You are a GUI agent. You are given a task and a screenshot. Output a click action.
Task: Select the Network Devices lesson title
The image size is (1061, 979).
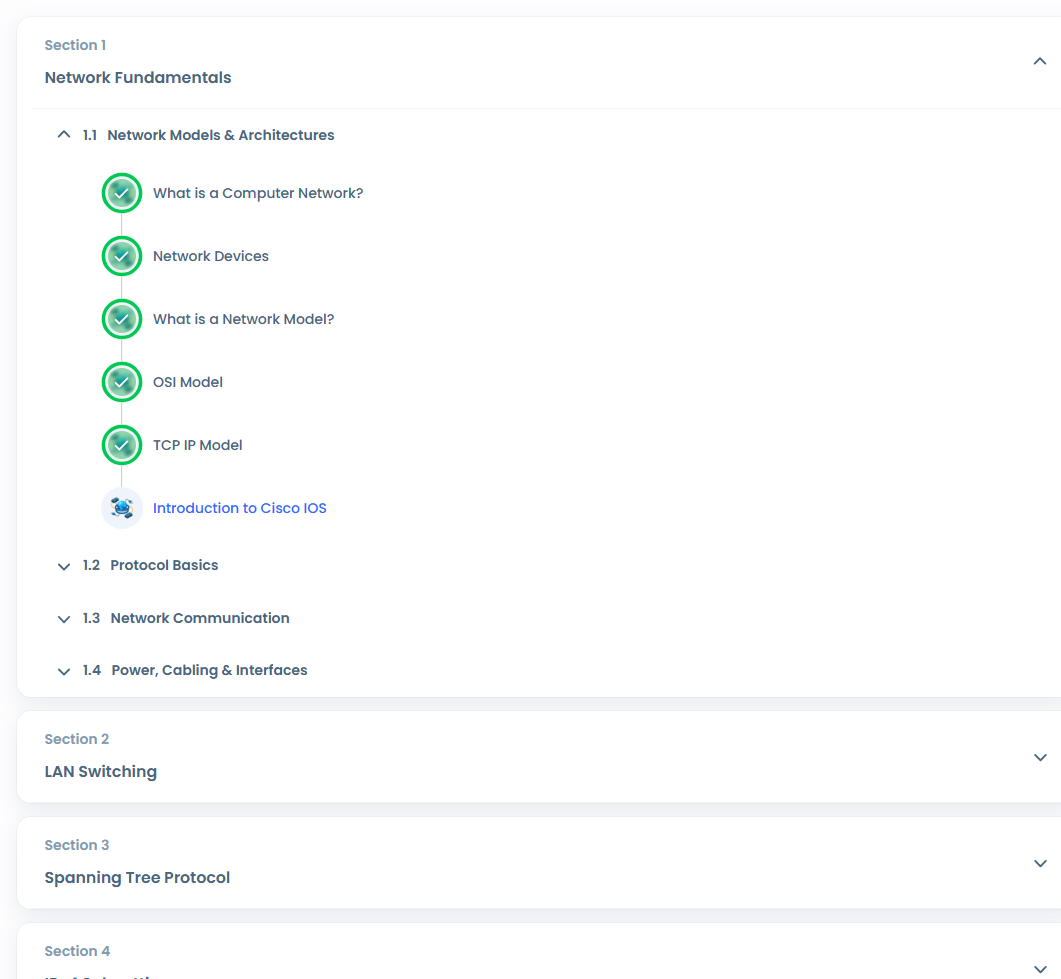(x=211, y=256)
